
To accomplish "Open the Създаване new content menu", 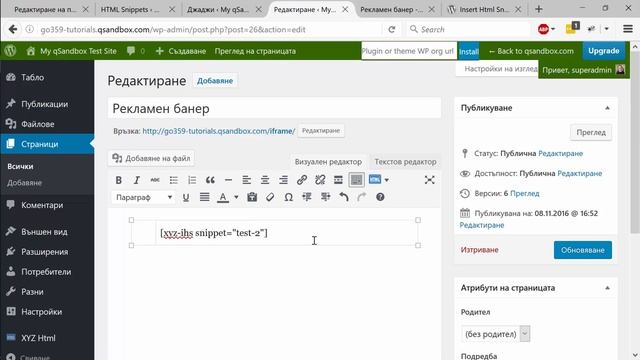I will click(x=181, y=51).
